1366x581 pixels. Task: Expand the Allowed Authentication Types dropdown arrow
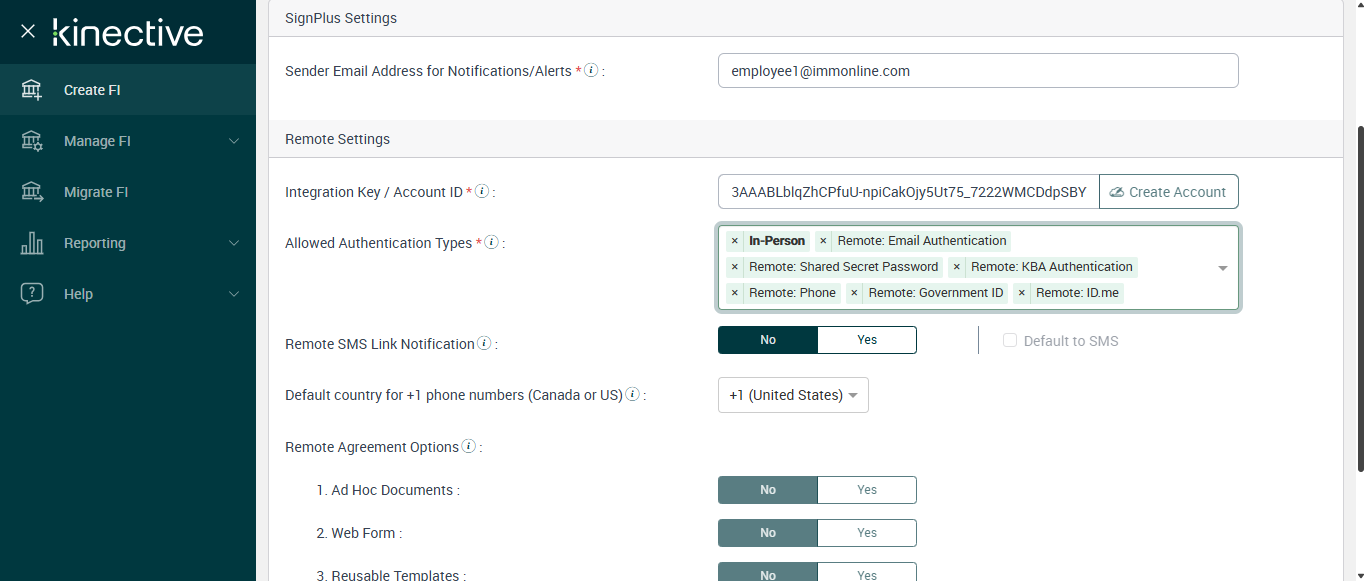coord(1222,268)
